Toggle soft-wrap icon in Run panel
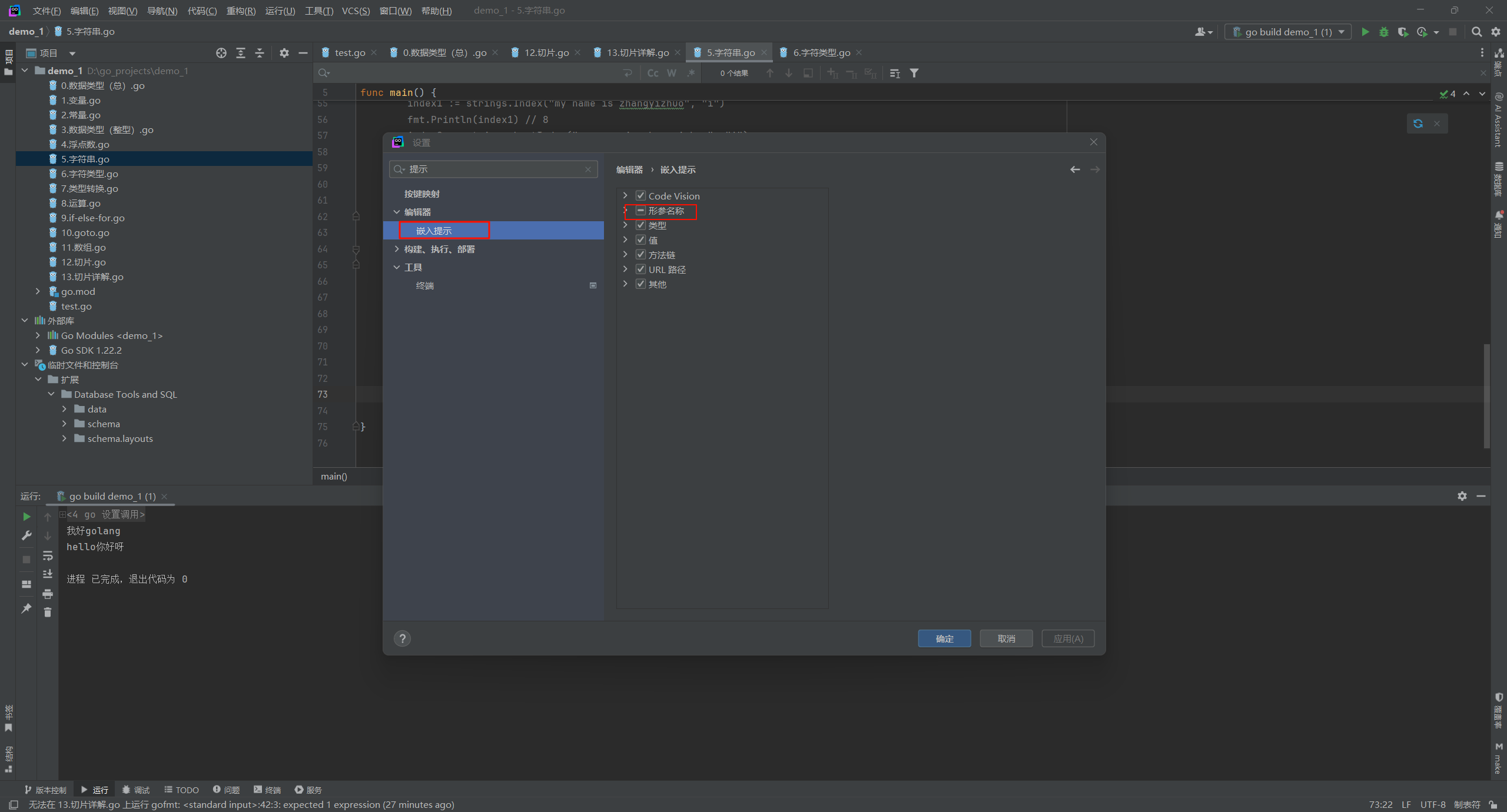 coord(48,555)
